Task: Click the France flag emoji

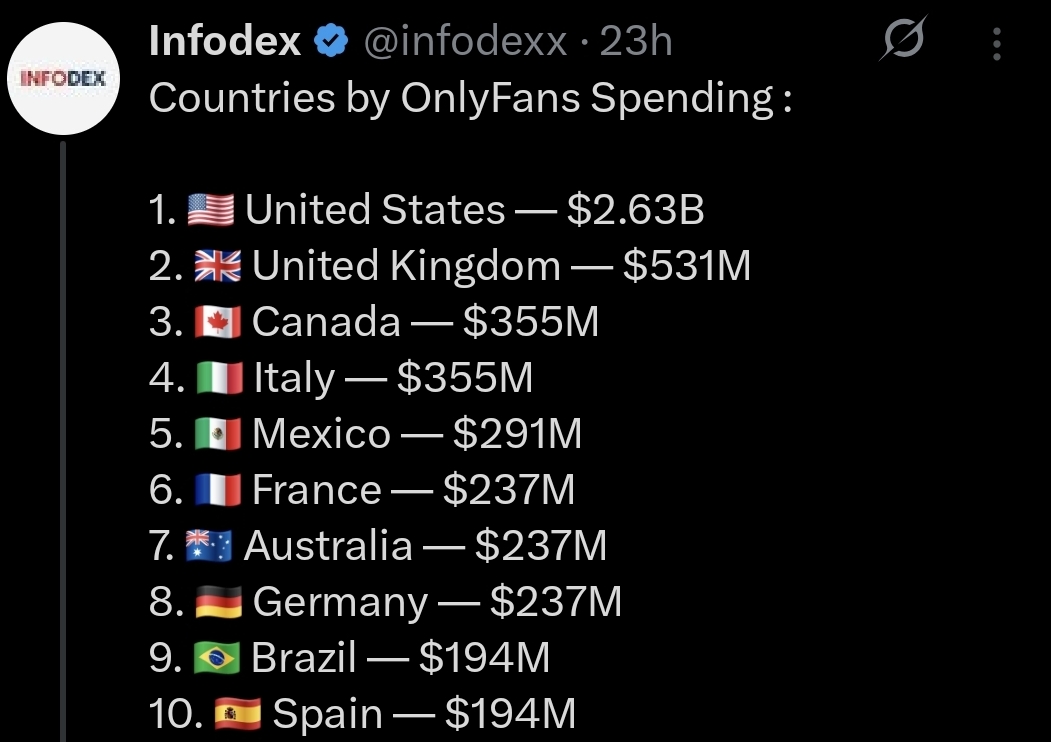Action: [217, 491]
